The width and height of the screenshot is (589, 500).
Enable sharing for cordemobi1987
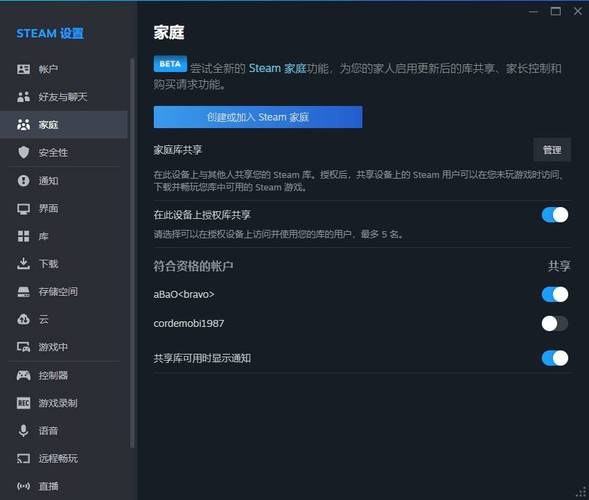click(x=555, y=323)
